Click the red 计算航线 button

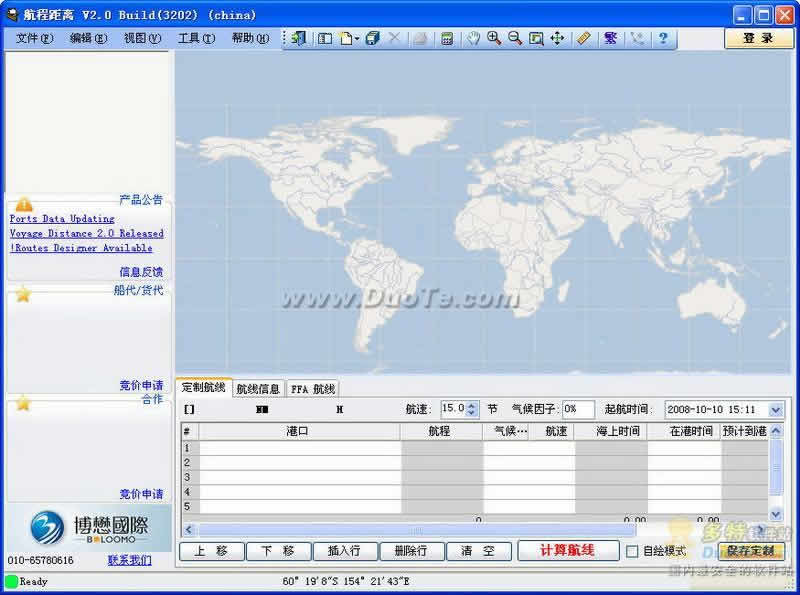(567, 550)
